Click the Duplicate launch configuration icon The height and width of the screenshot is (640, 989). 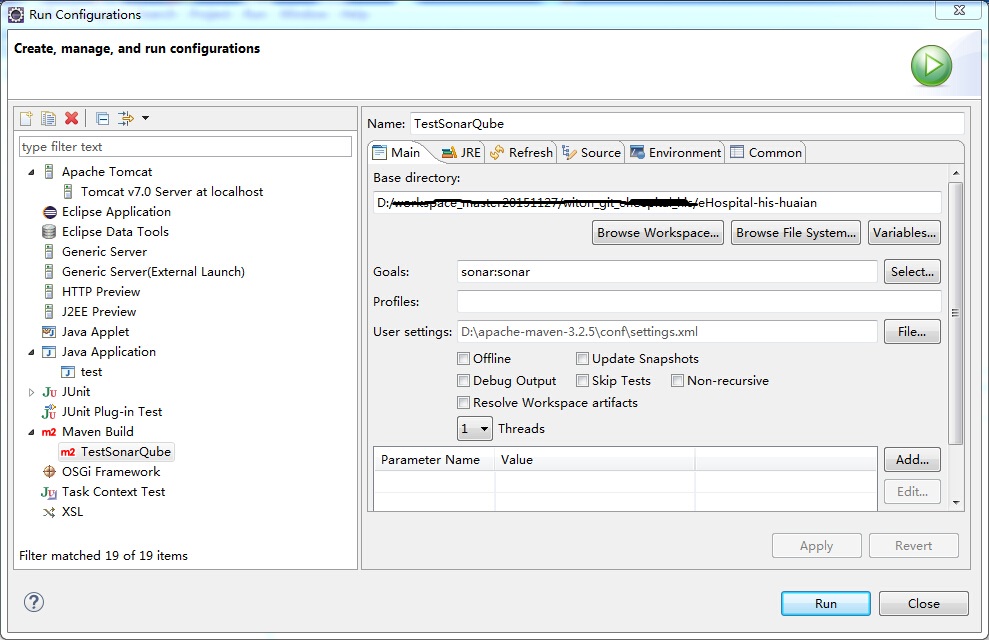click(48, 118)
